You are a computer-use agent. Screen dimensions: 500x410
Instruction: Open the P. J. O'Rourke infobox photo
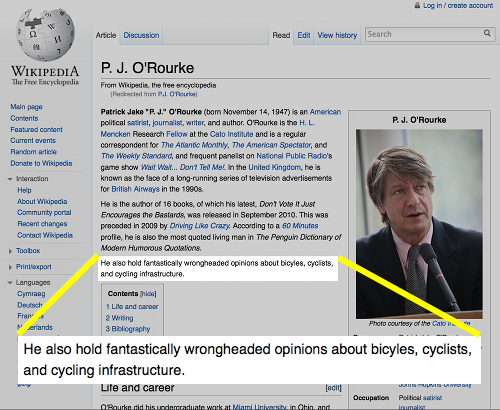[419, 224]
